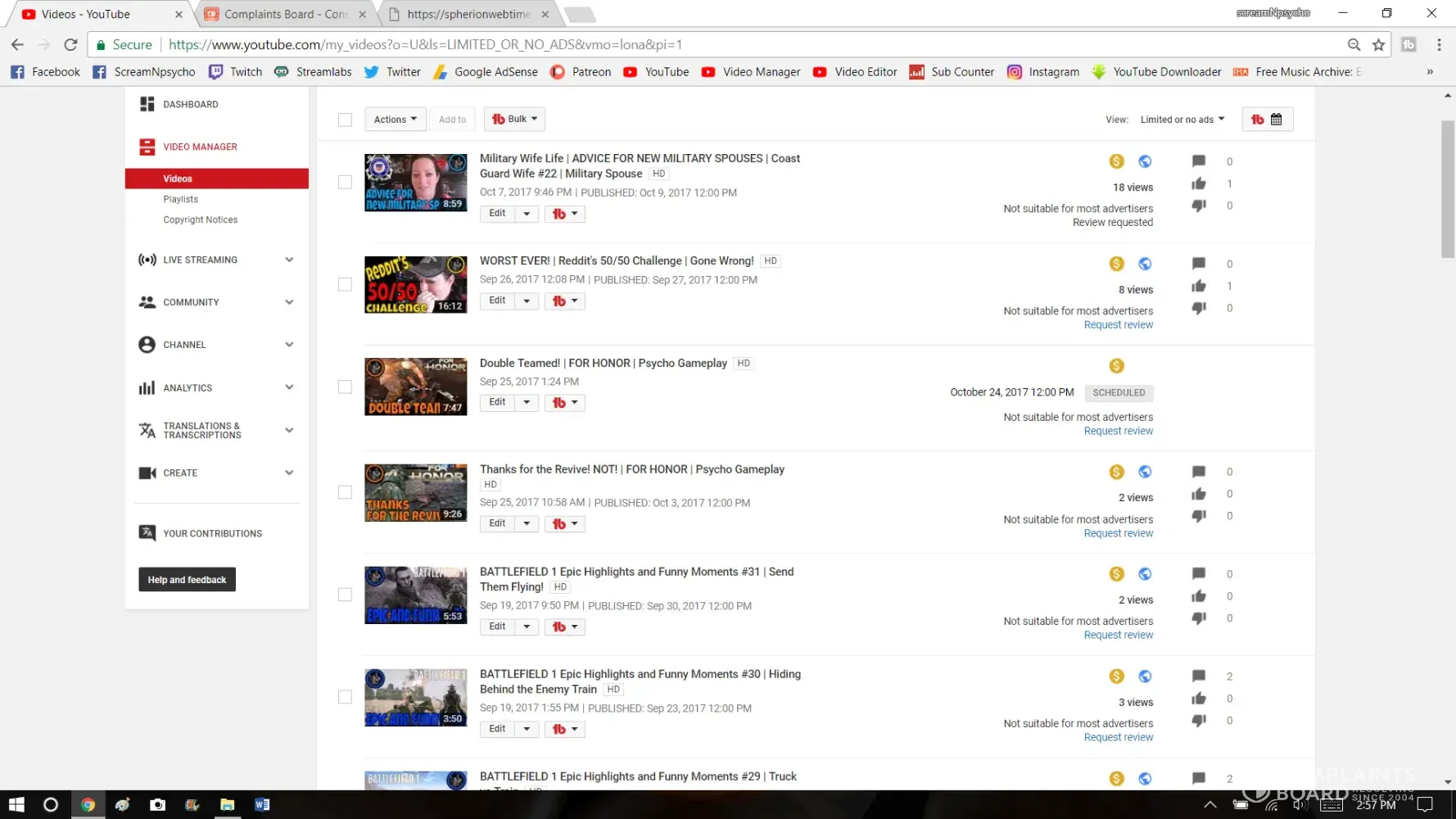Click Request review for Reddit 50/50 video

[x=1118, y=325]
